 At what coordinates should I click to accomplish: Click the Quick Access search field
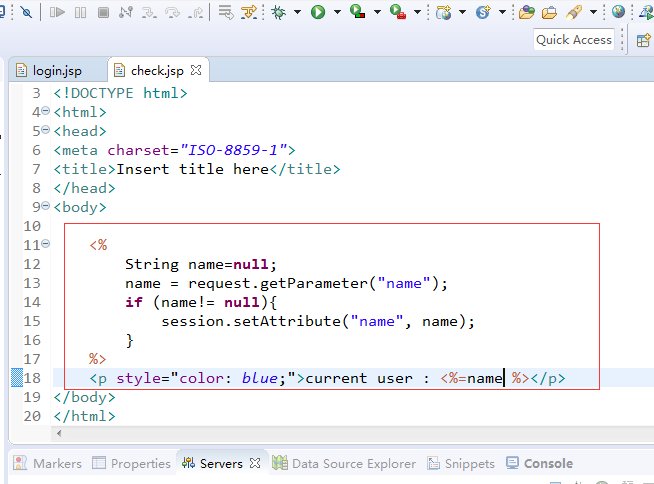573,40
